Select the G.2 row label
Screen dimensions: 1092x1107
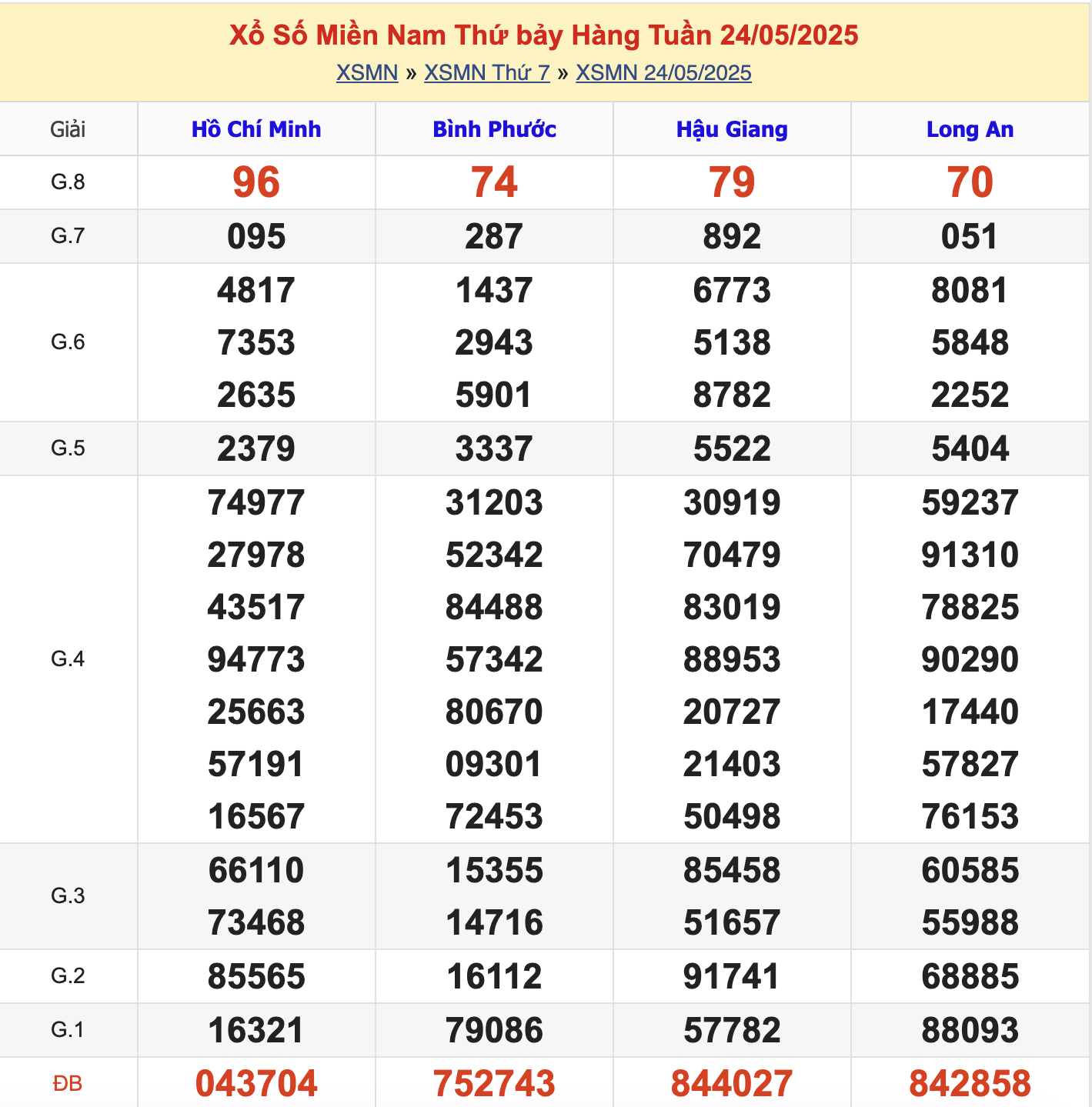(x=68, y=976)
